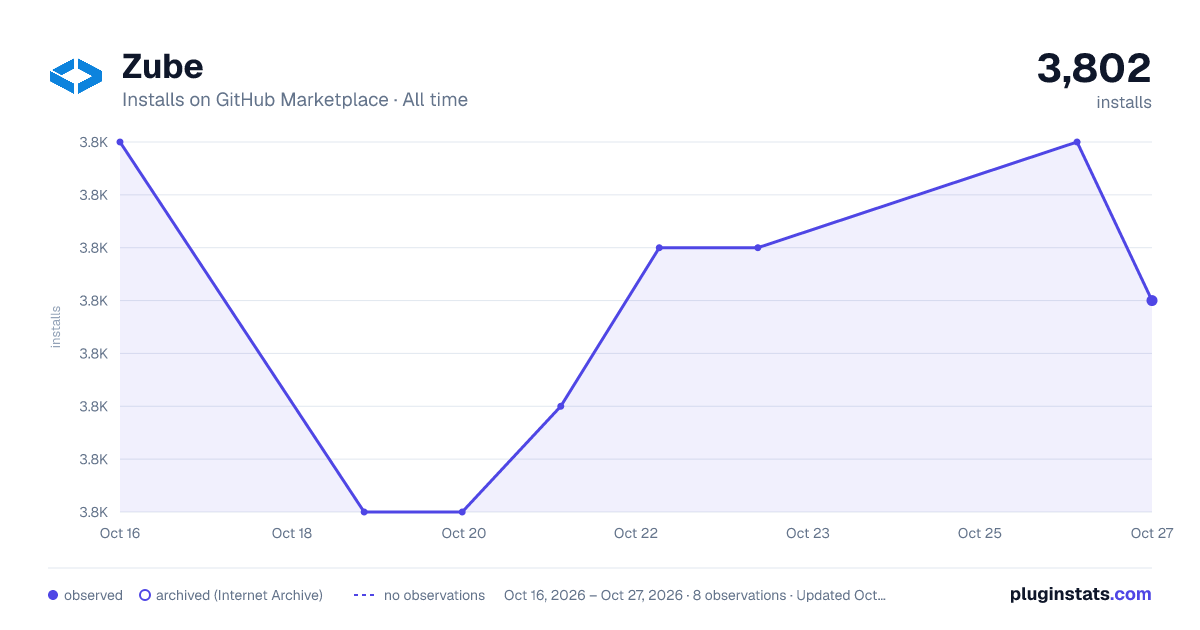Click the Oct 18 x-axis label
Viewport: 1200px width, 630px height.
[292, 533]
